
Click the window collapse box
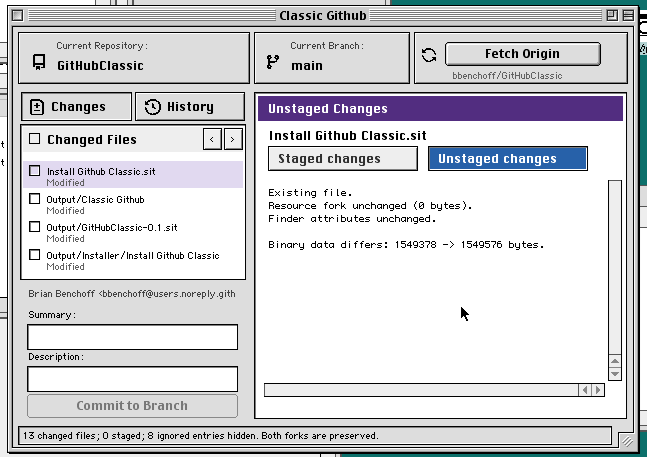click(x=628, y=16)
